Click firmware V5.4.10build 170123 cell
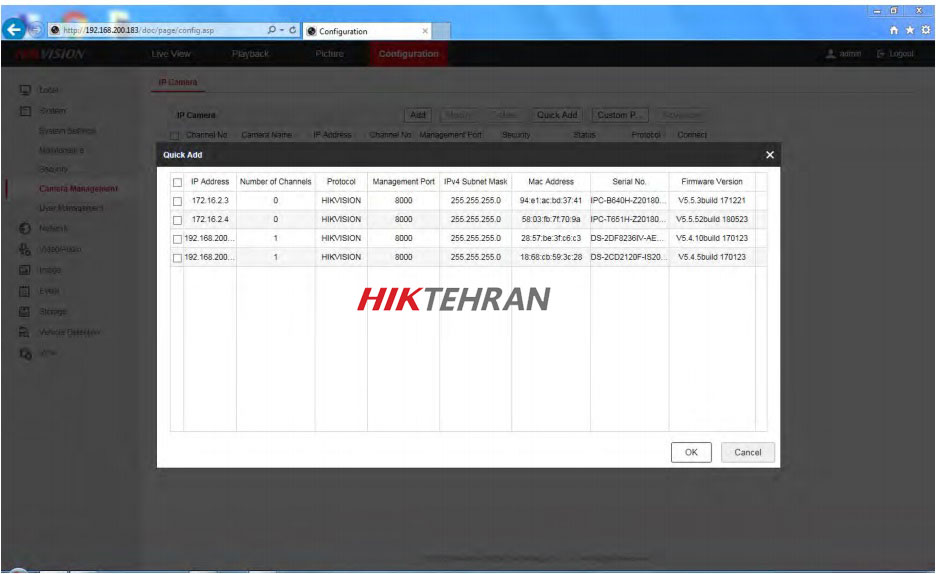 (712, 238)
